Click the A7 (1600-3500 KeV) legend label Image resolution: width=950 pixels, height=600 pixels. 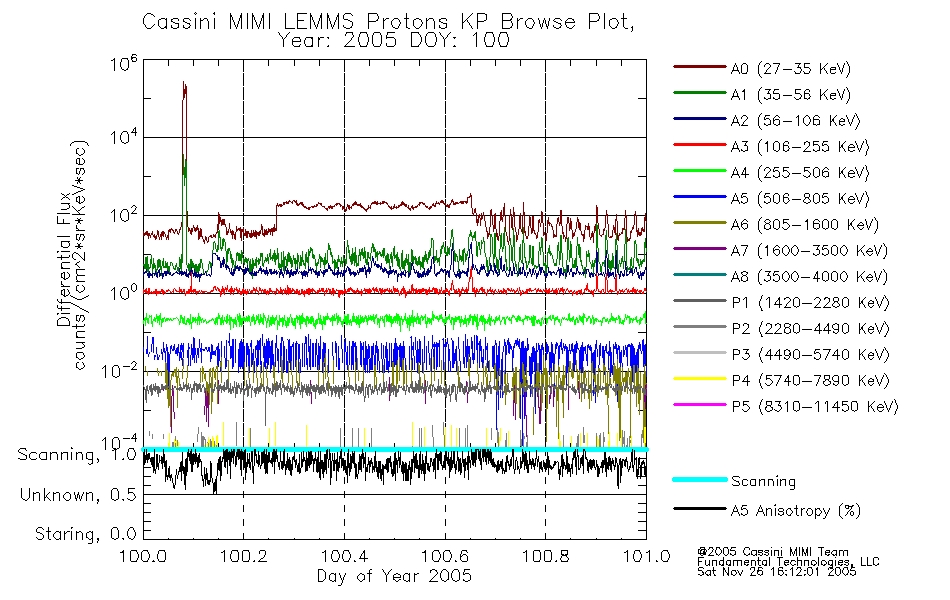coord(809,251)
